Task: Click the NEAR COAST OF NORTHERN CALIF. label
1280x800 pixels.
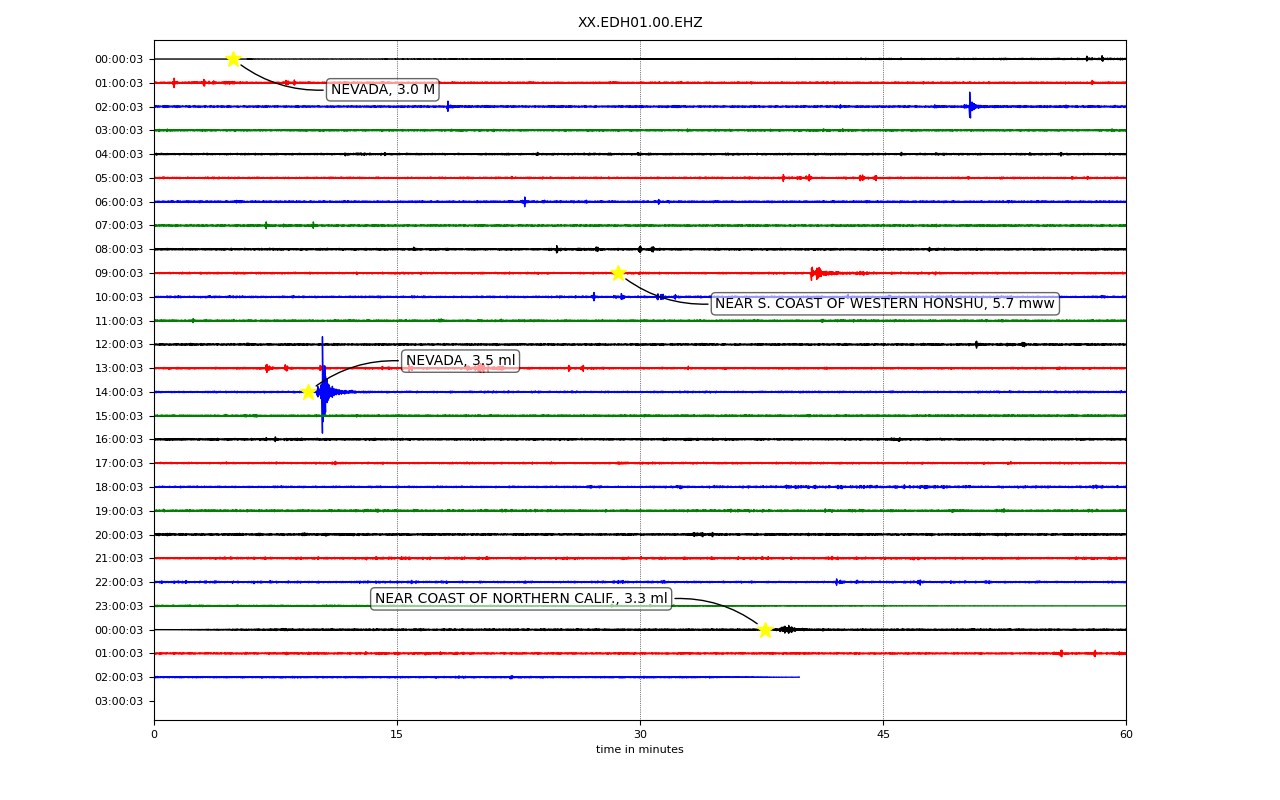Action: point(521,599)
